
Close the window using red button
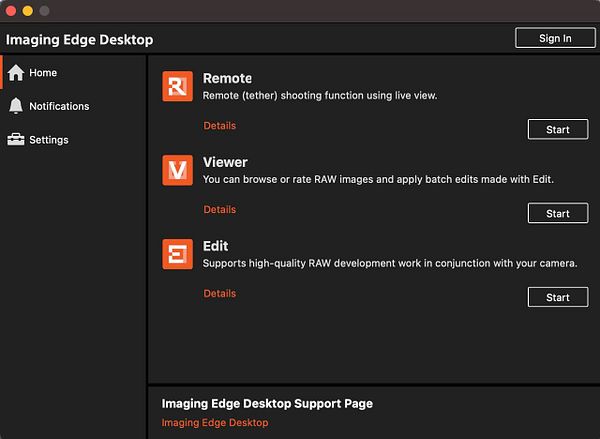11,10
